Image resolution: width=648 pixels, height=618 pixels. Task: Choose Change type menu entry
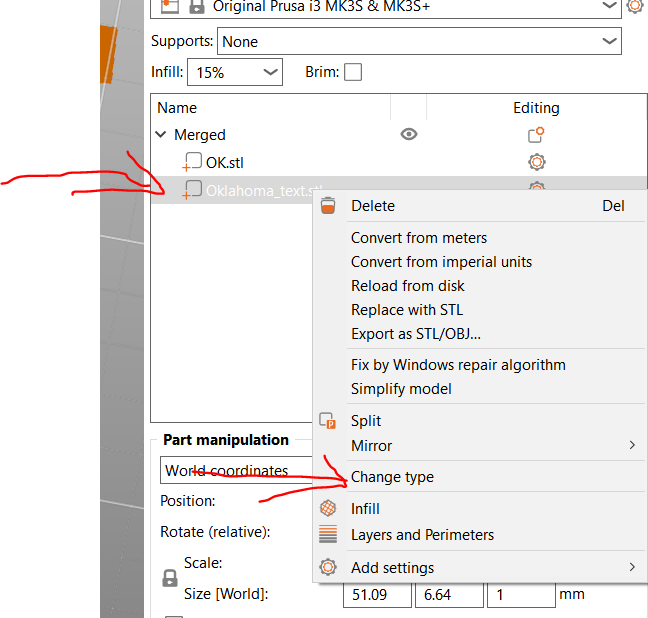(479, 477)
